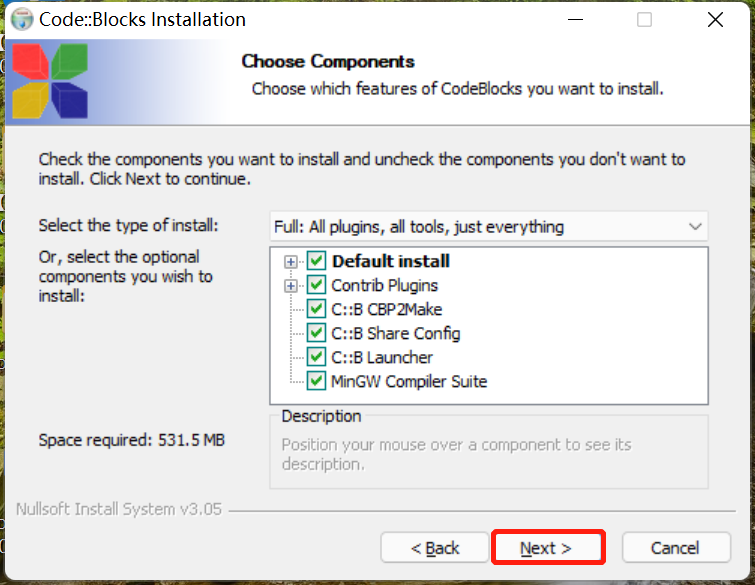Click the Code::Blocks installer title bar icon
Image resolution: width=755 pixels, height=585 pixels.
coord(21,19)
